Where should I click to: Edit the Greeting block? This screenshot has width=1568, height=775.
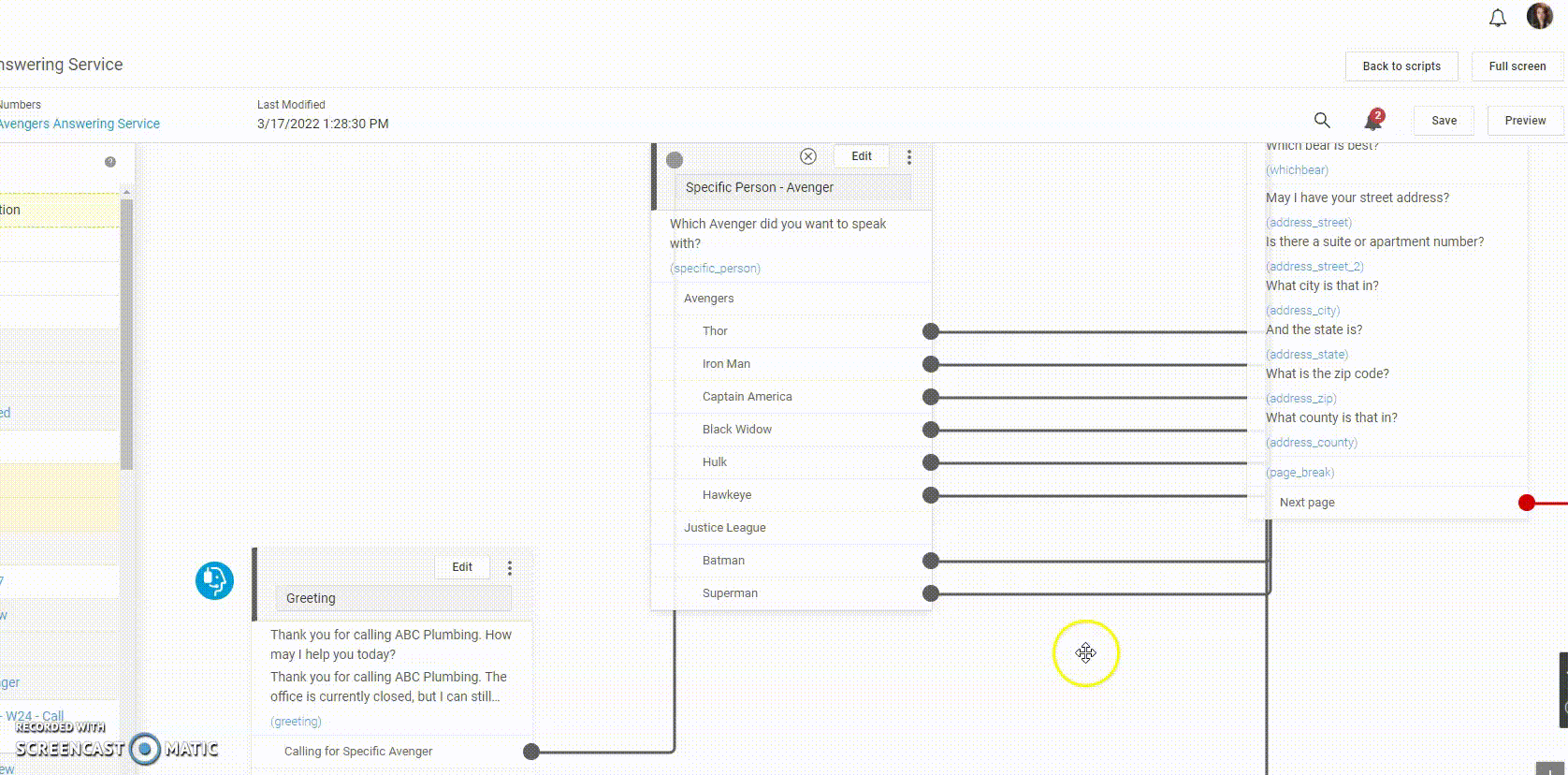point(462,567)
